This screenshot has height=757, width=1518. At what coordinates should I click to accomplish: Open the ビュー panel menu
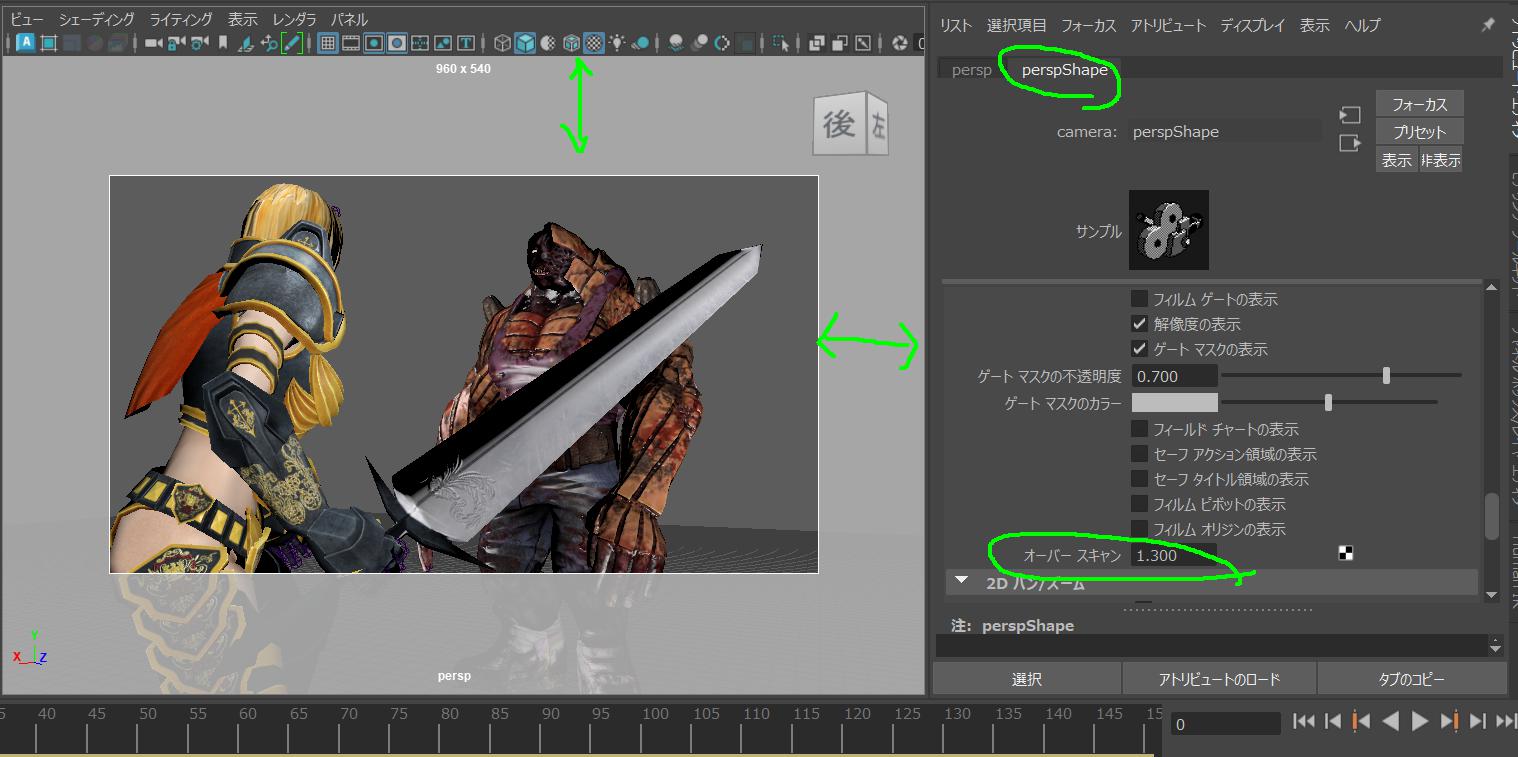pos(27,19)
